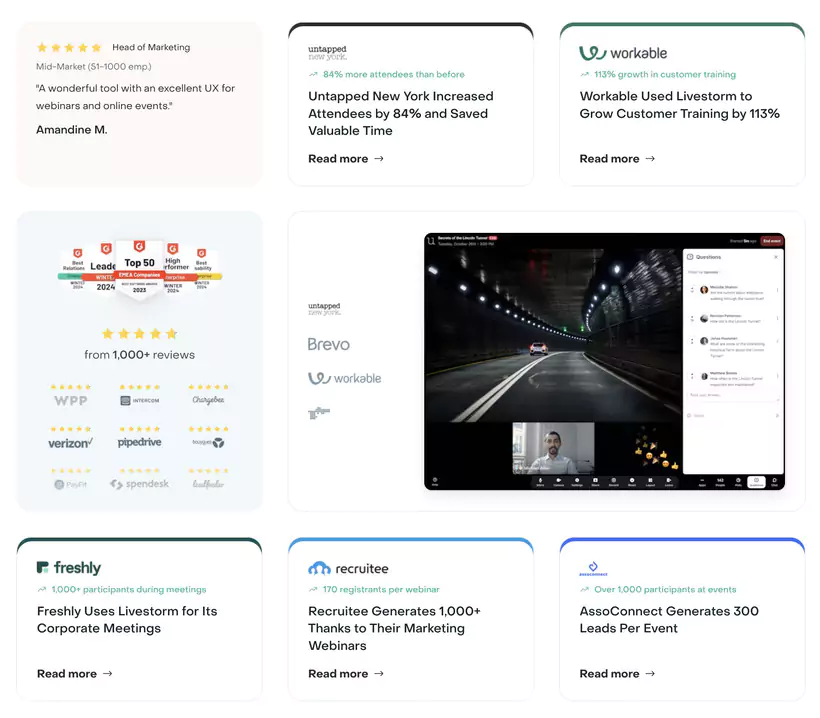820x718 pixels.
Task: Turn off the camera
Action: (x=558, y=481)
